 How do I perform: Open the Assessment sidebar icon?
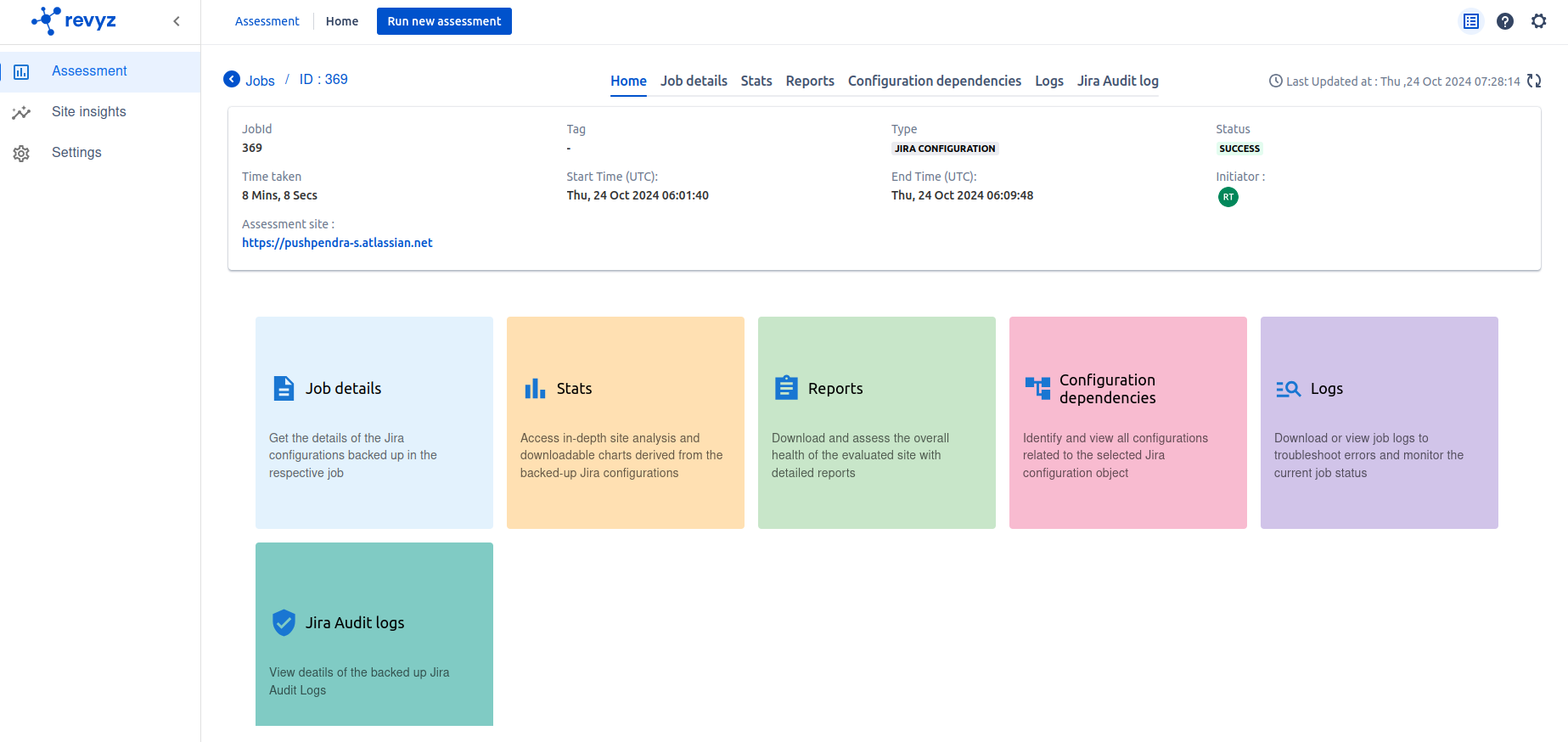point(22,72)
